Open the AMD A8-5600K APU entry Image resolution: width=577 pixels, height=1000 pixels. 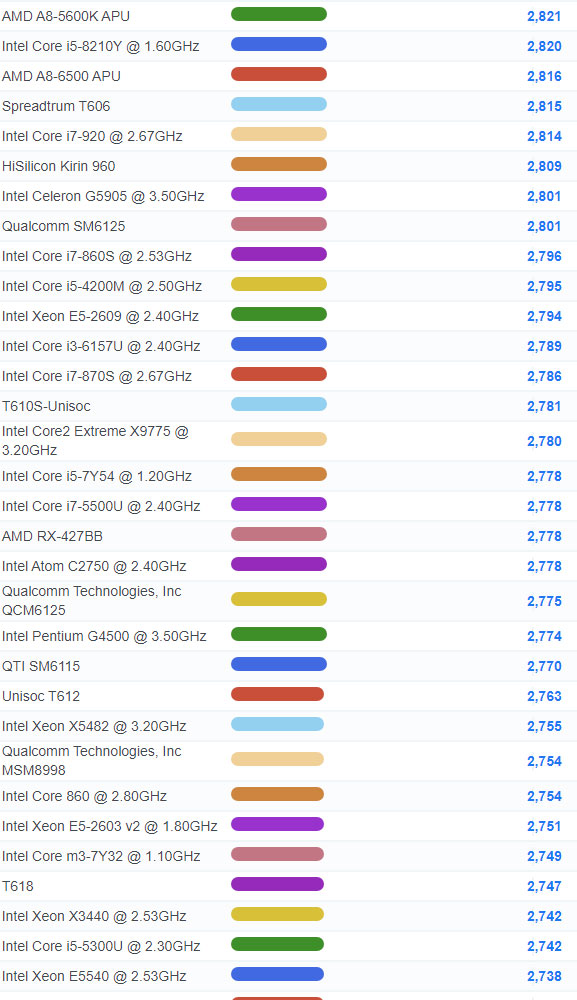pyautogui.click(x=66, y=16)
